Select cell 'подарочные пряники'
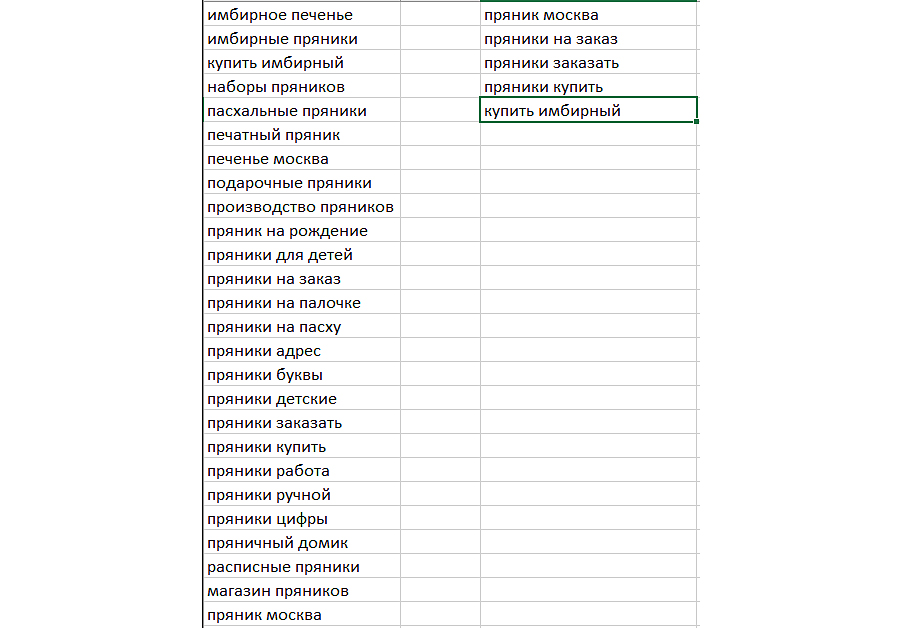This screenshot has width=900, height=628. [x=289, y=183]
